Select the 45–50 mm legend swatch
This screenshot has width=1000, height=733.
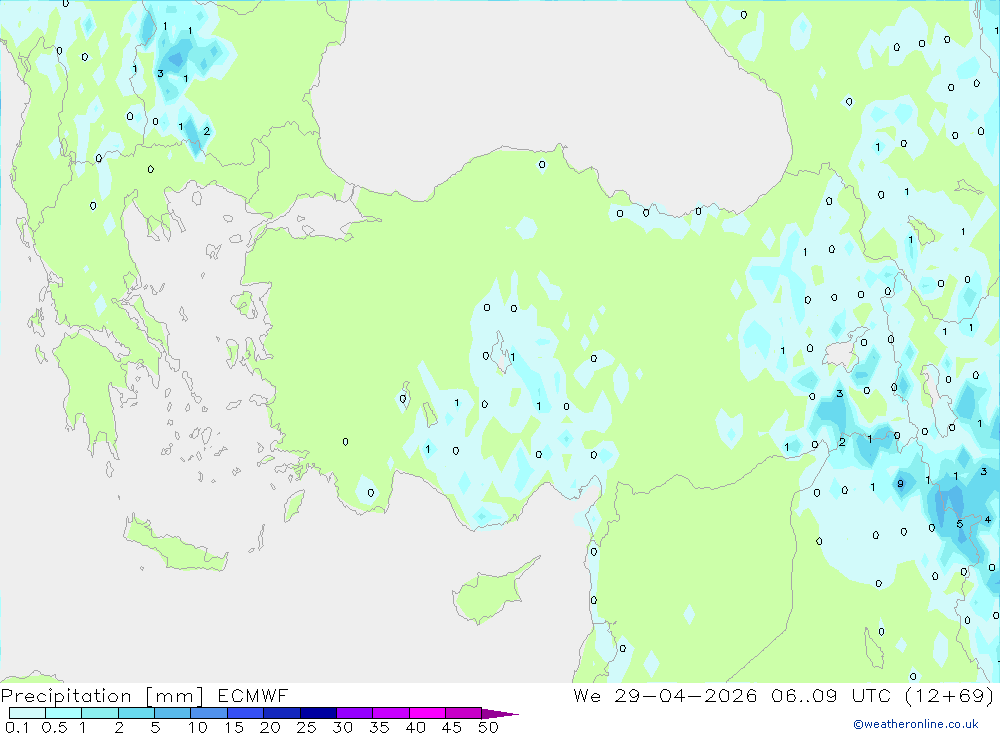(x=463, y=713)
